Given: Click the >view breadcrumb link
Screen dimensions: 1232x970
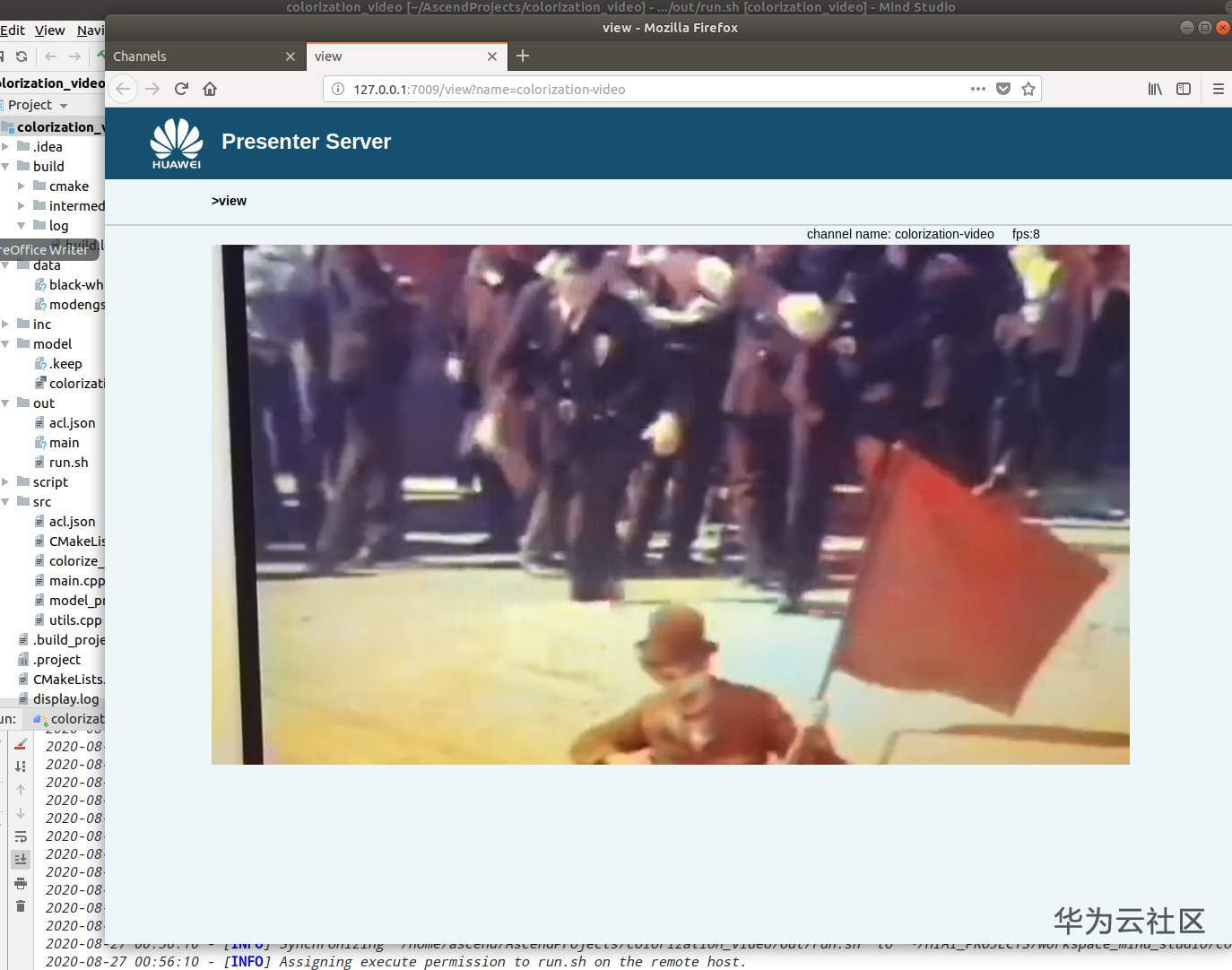Looking at the screenshot, I should point(229,201).
